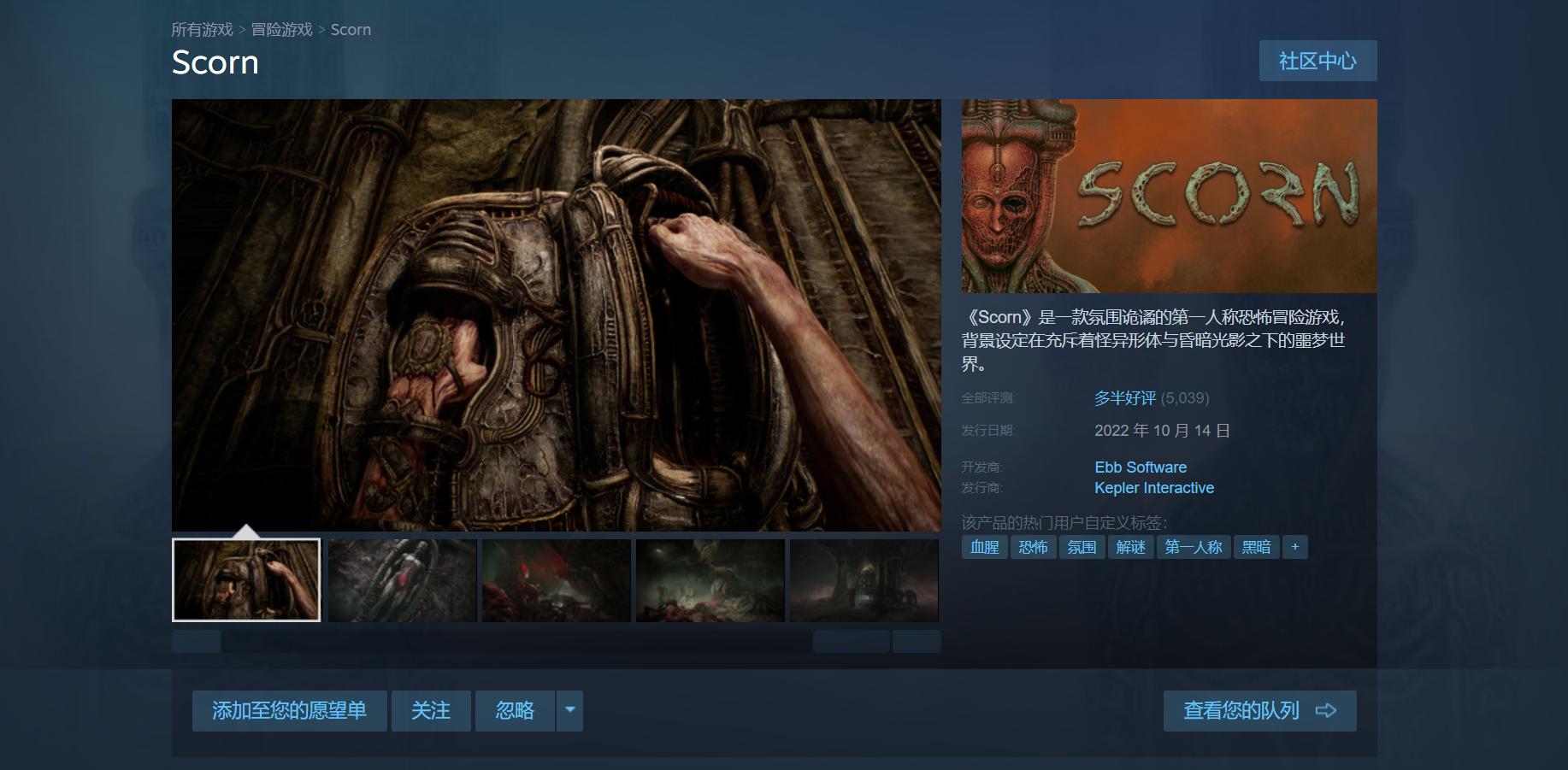The width and height of the screenshot is (1568, 770).
Task: Click the 开发商 label
Action: pos(982,467)
